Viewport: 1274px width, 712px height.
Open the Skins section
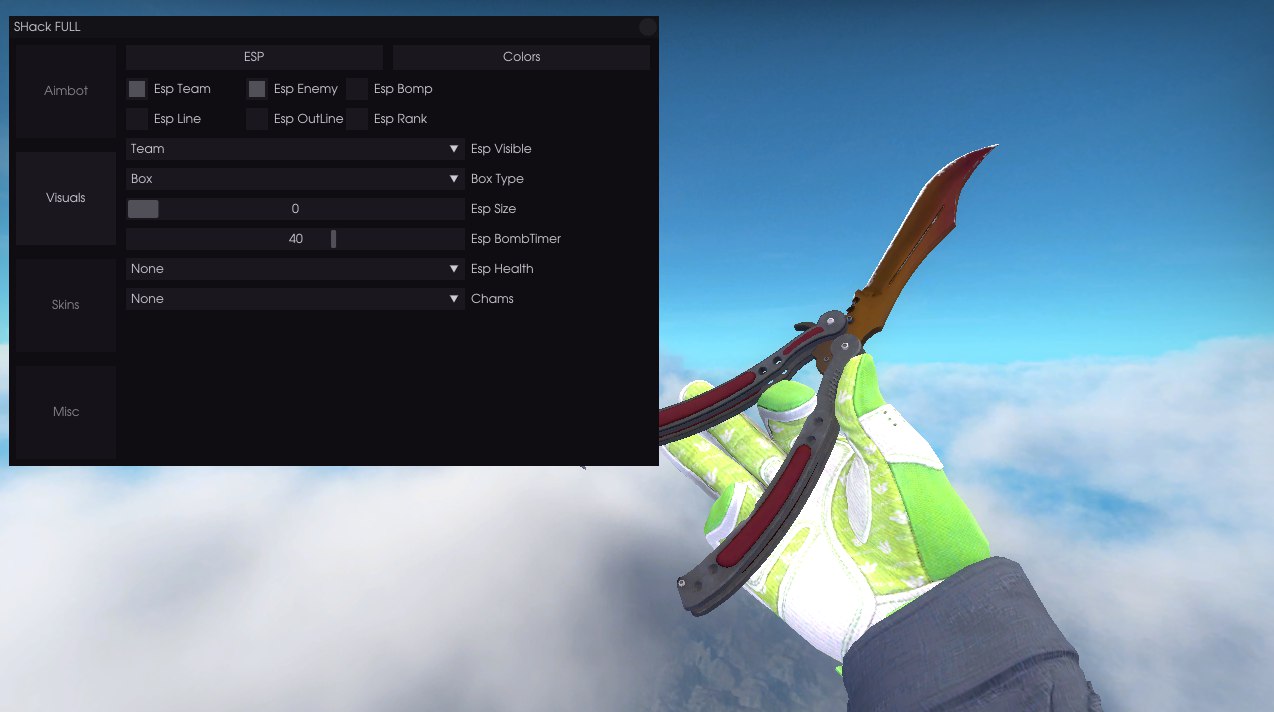pos(66,305)
